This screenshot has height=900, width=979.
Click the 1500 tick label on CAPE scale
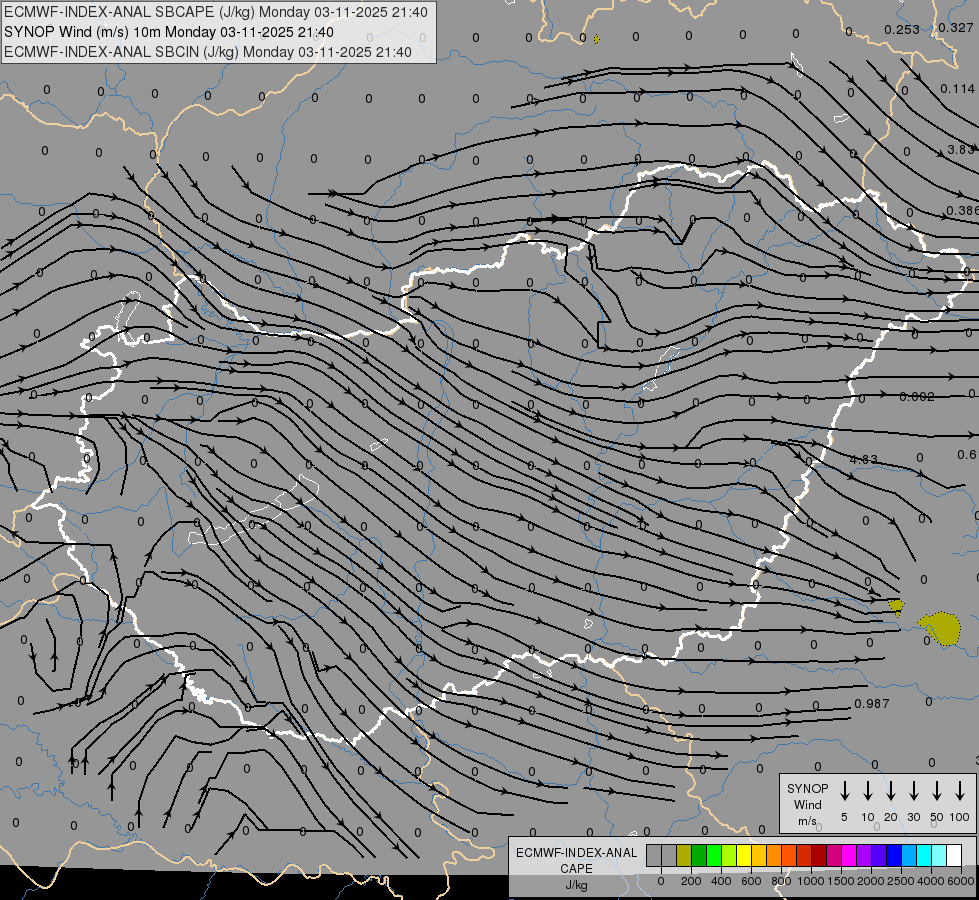[x=841, y=881]
